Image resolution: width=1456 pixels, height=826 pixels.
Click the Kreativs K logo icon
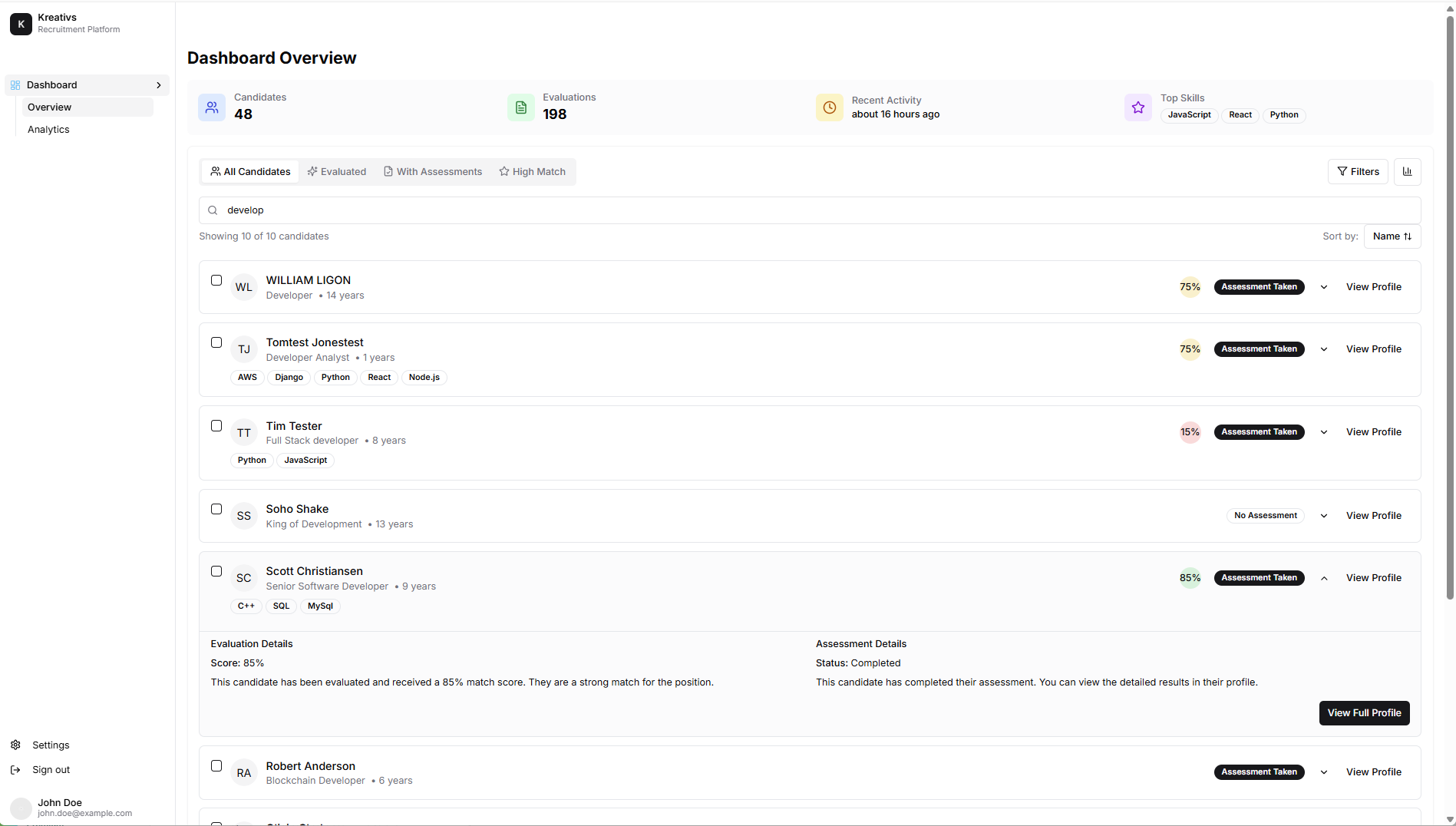pos(21,24)
